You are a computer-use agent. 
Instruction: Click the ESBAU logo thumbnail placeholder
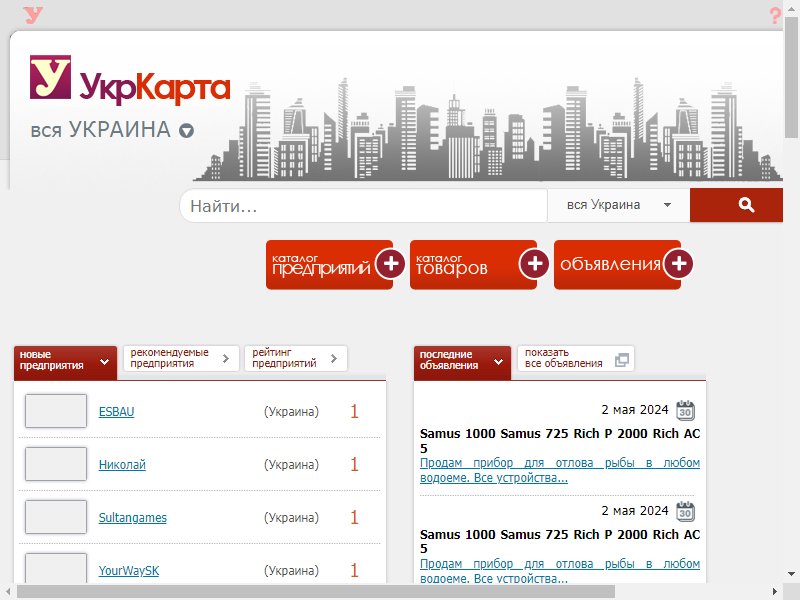[56, 411]
